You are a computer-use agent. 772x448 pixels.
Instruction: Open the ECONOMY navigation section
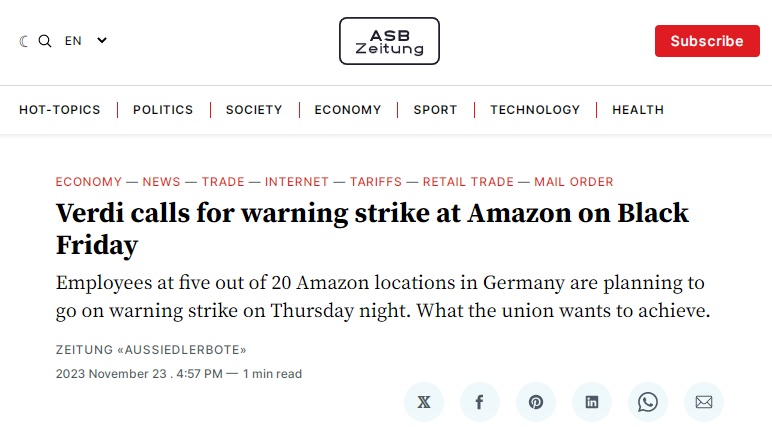[348, 110]
